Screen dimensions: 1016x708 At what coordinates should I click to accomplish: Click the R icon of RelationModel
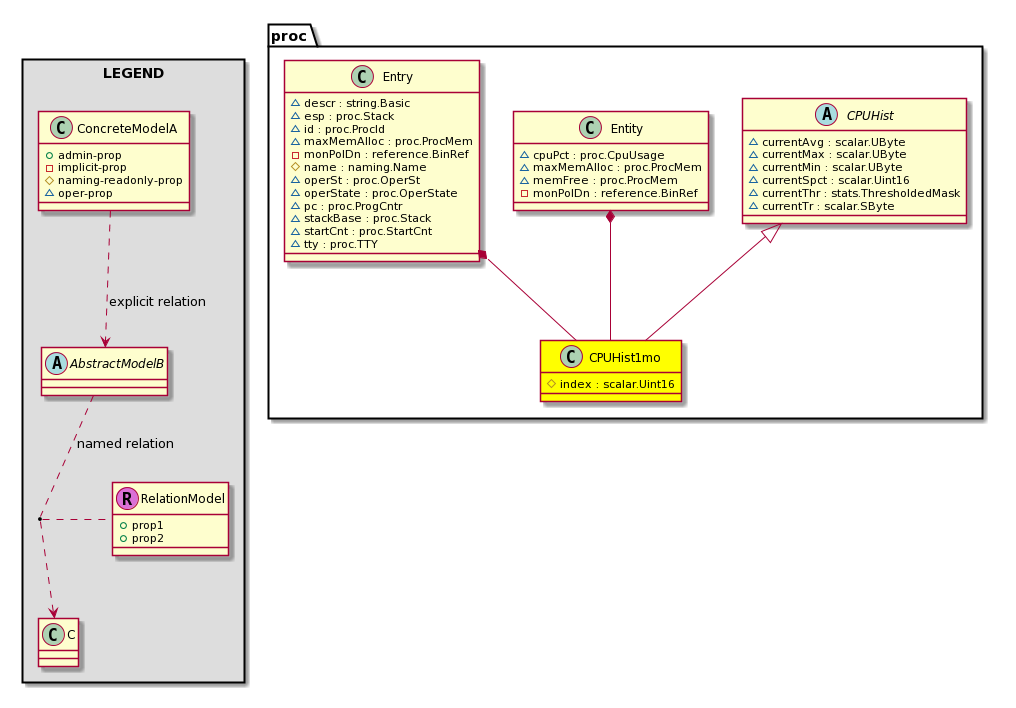127,498
